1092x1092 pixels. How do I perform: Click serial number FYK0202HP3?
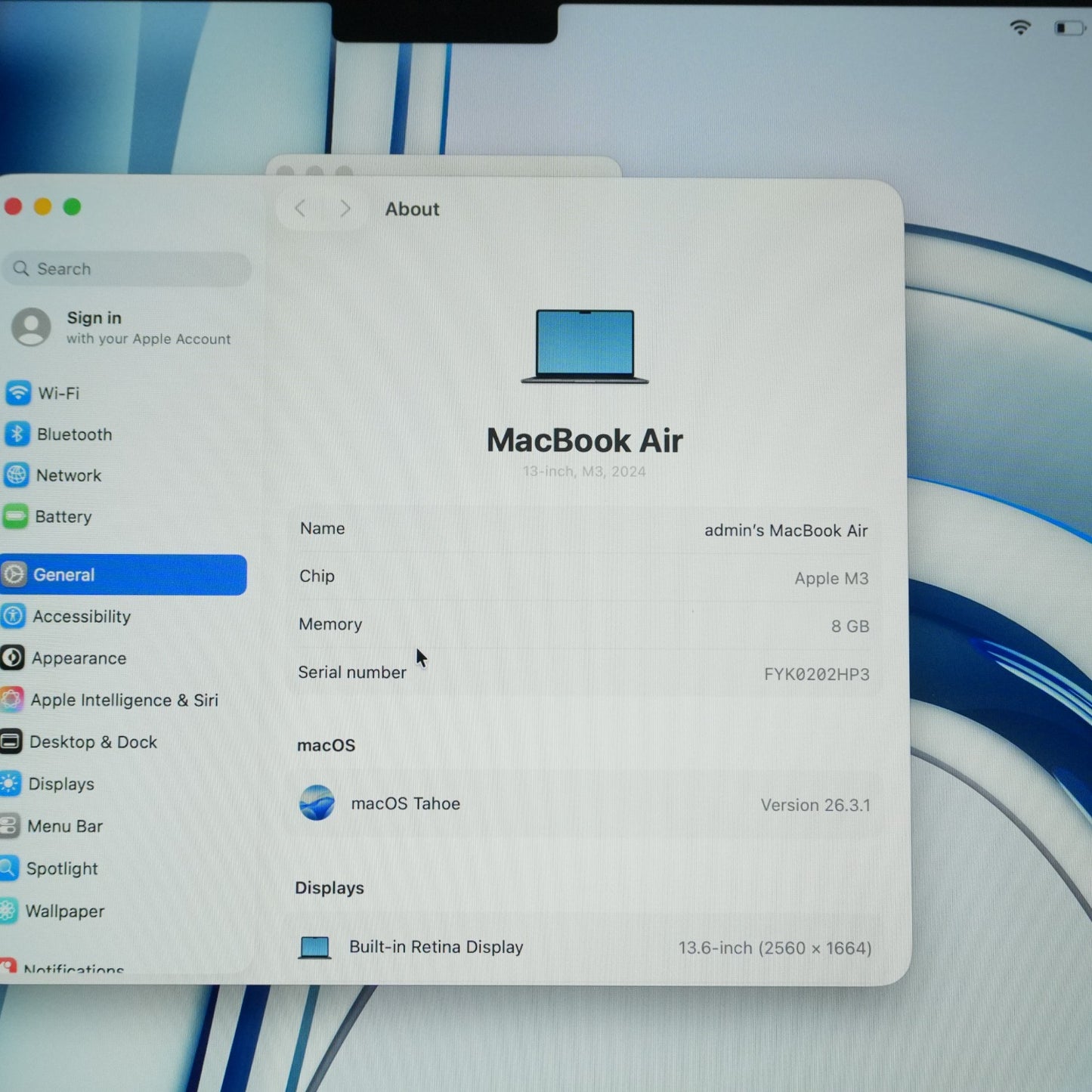tap(816, 674)
